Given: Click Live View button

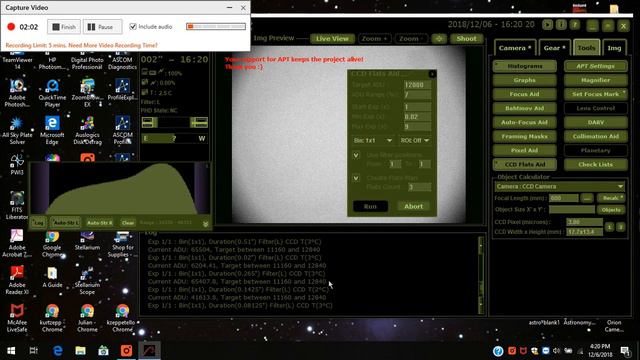Looking at the screenshot, I should point(332,39).
